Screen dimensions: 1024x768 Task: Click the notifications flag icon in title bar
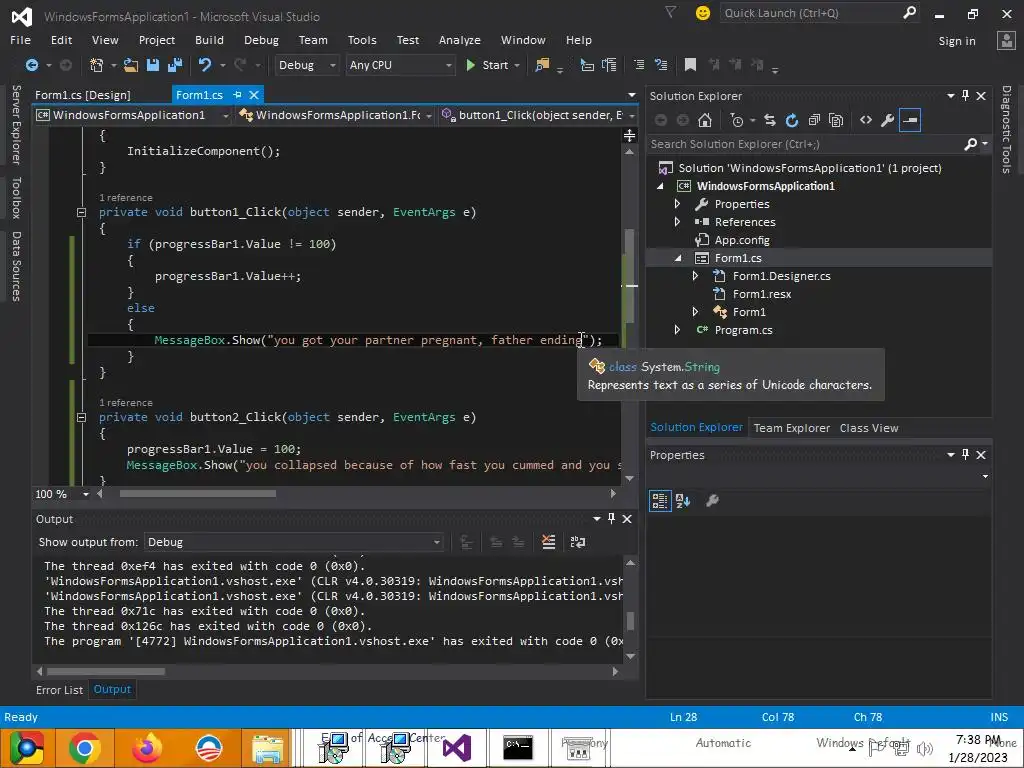[x=670, y=12]
